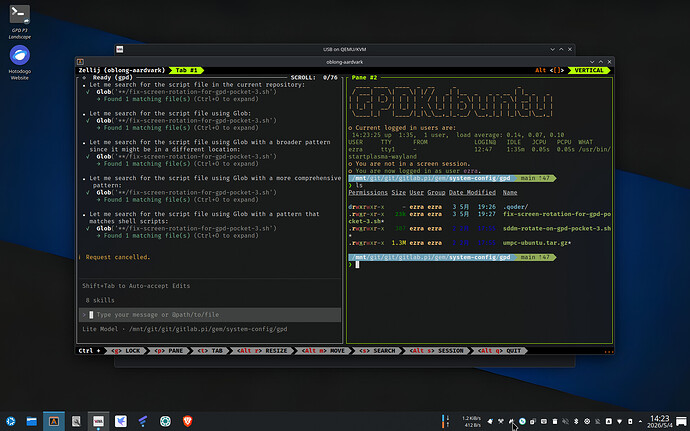Image resolution: width=690 pixels, height=431 pixels.
Task: Open the GPD P3 Landscape desktop shortcut
Action: point(19,21)
